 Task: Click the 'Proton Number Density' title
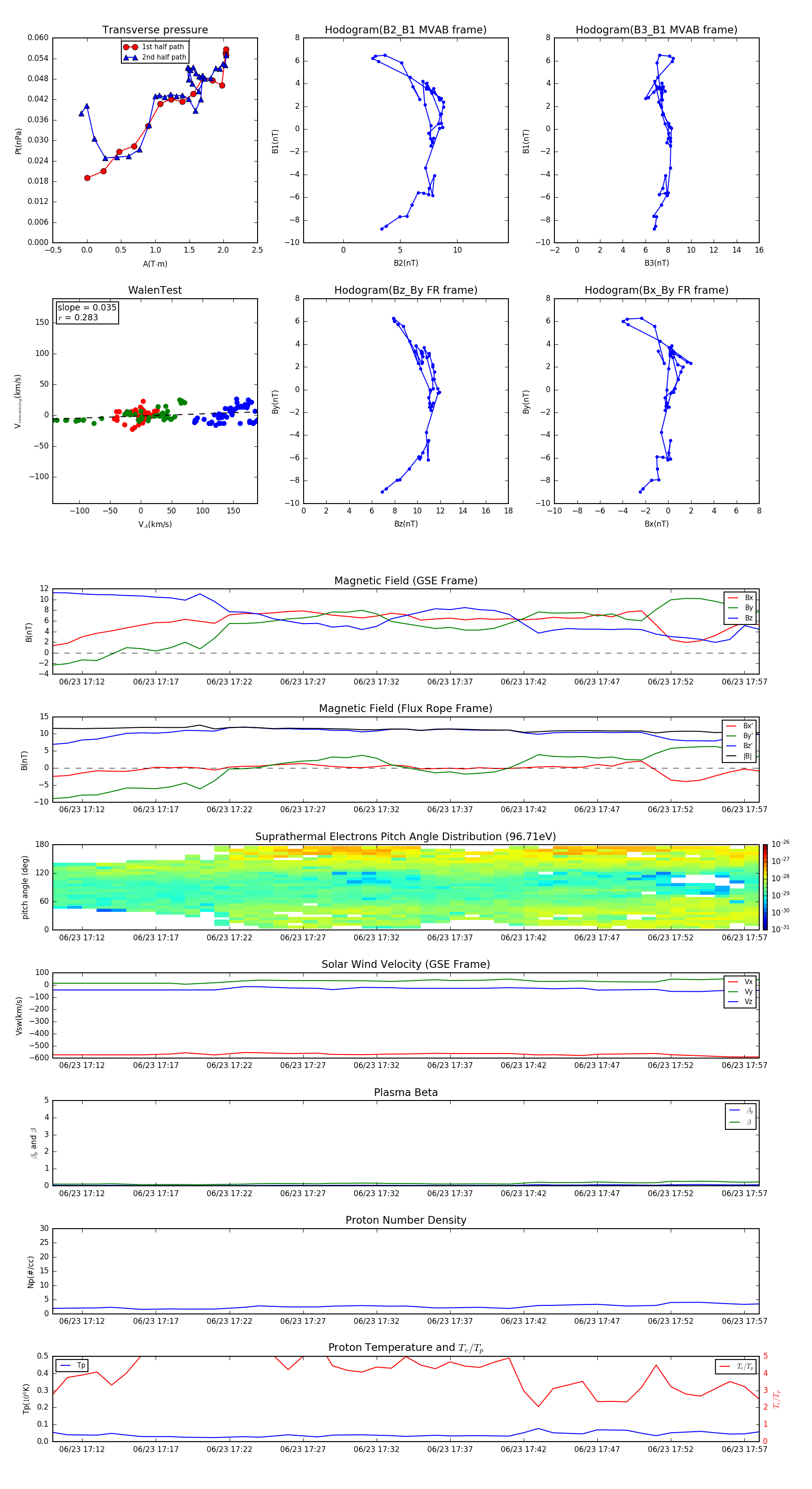[406, 1220]
